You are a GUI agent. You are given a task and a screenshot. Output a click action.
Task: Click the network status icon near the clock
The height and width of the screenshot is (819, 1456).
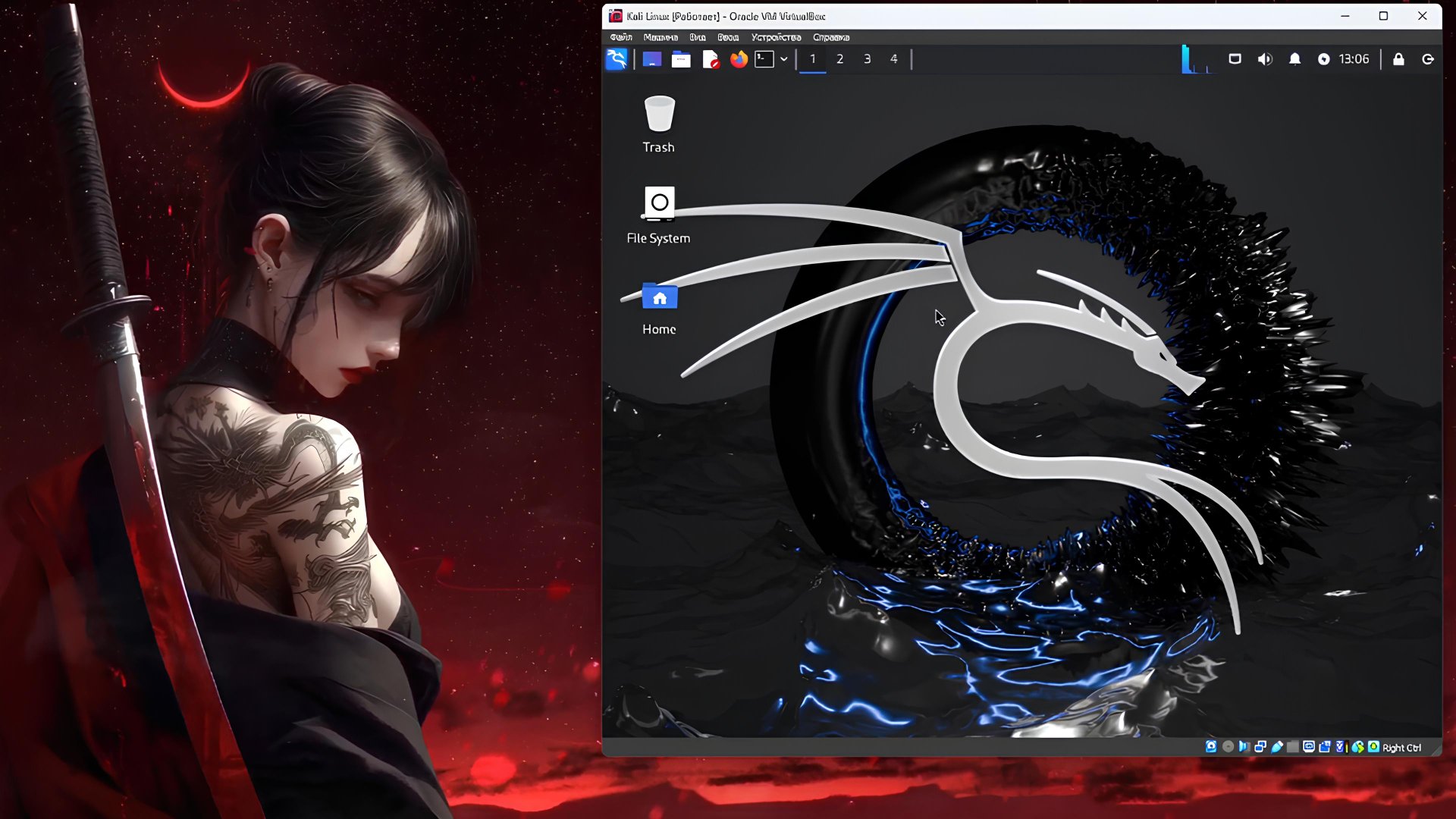[1324, 58]
